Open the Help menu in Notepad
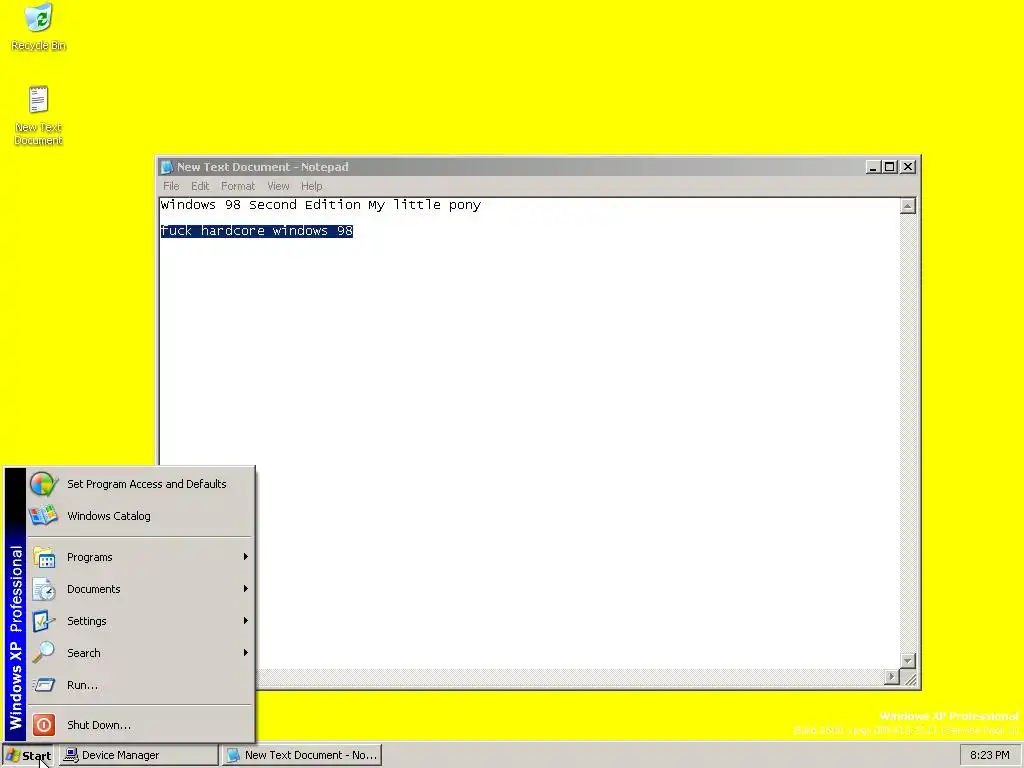 tap(312, 186)
